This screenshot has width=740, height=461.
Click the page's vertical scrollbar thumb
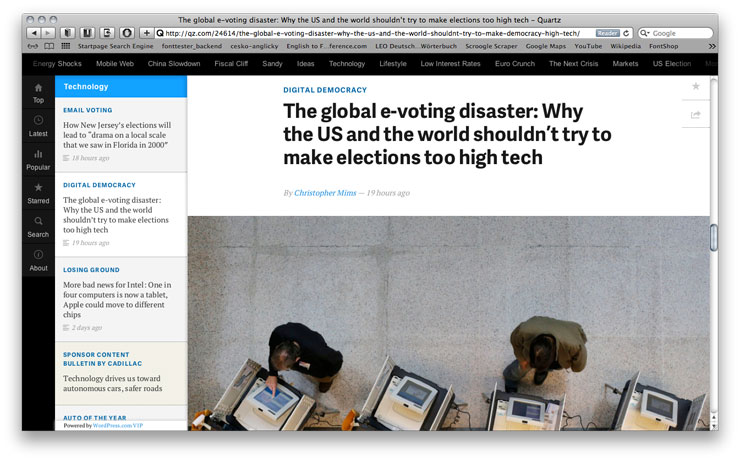[x=713, y=237]
